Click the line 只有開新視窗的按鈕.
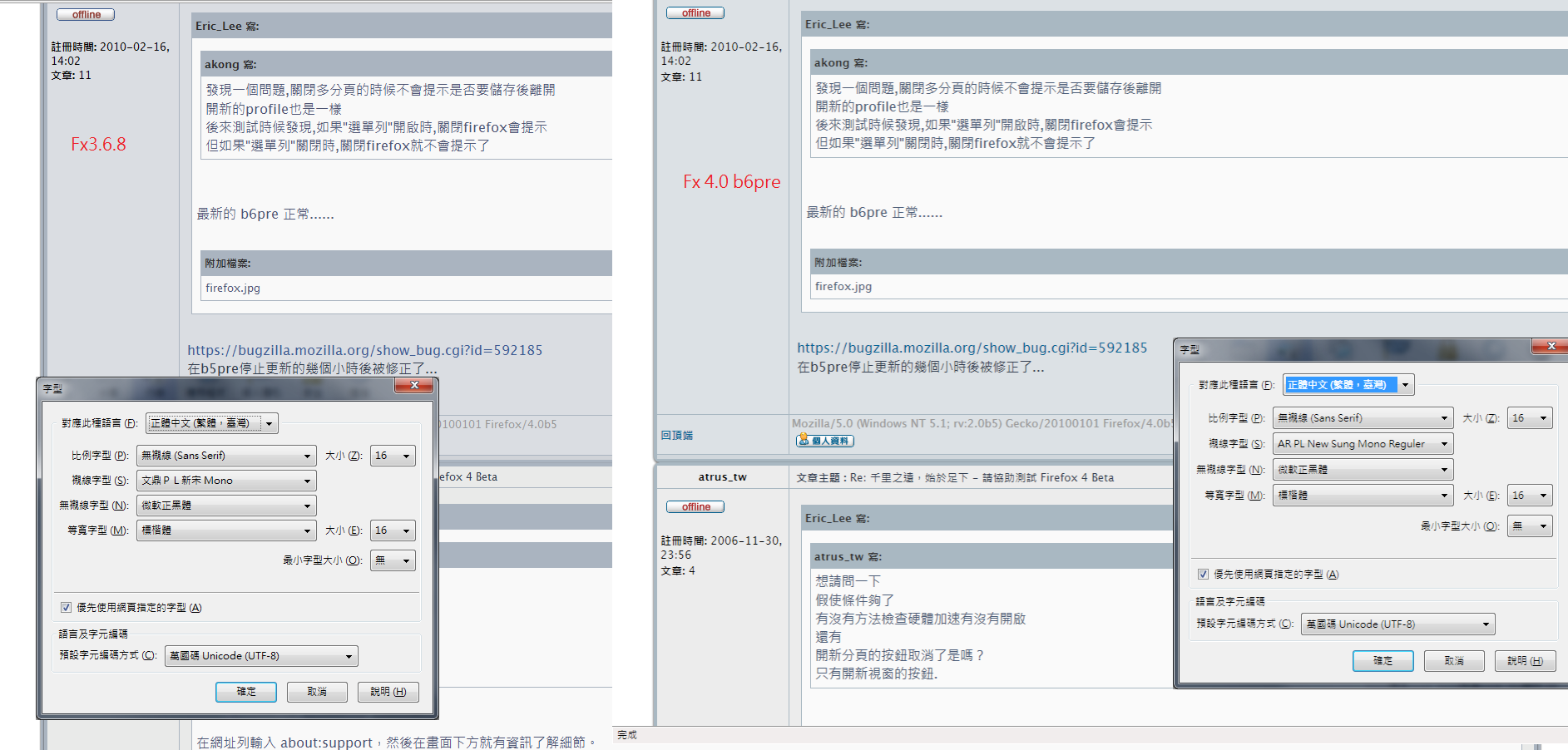This screenshot has height=750, width=1568. pos(877,674)
